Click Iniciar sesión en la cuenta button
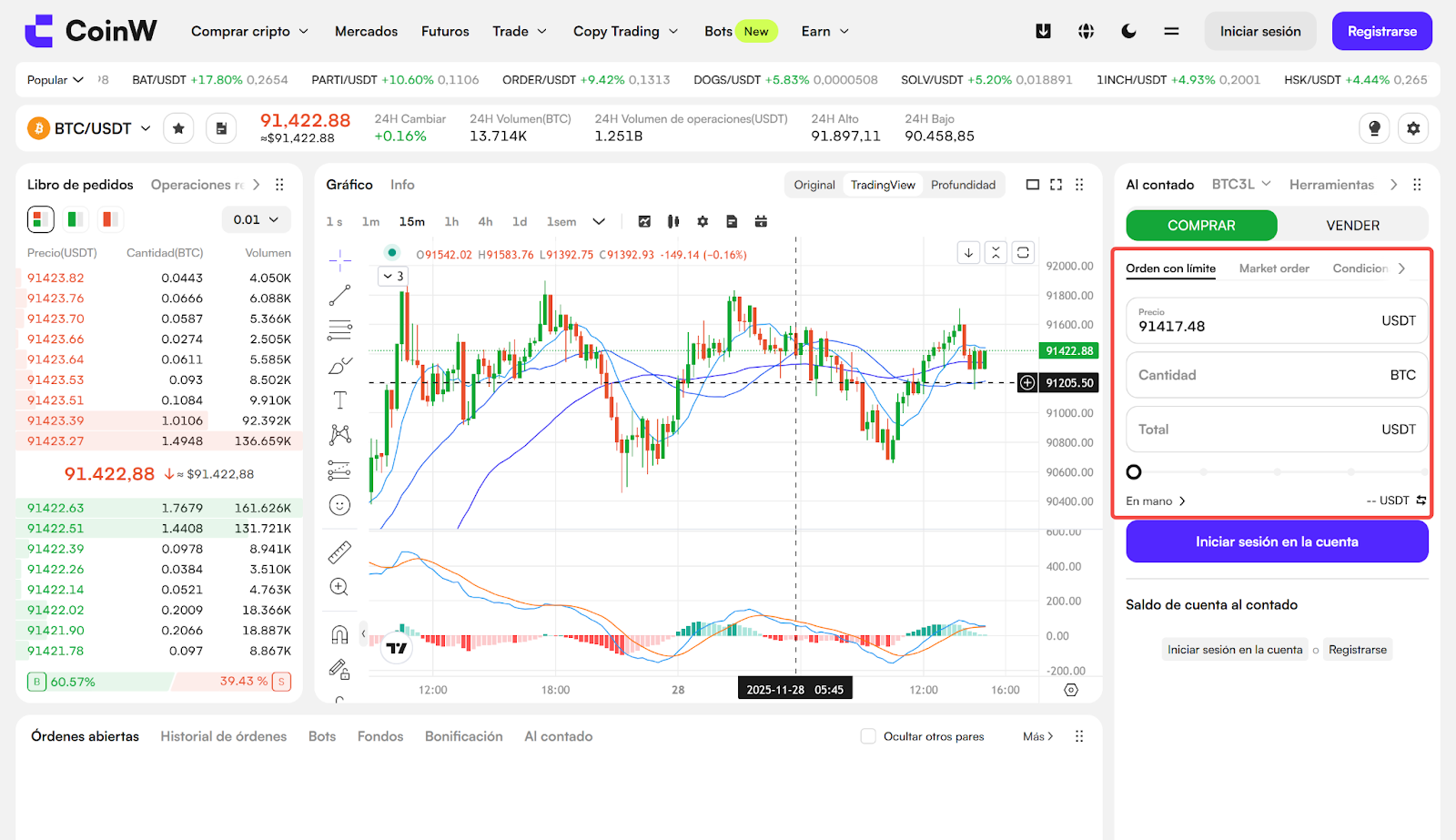The height and width of the screenshot is (840, 1456). click(1277, 541)
